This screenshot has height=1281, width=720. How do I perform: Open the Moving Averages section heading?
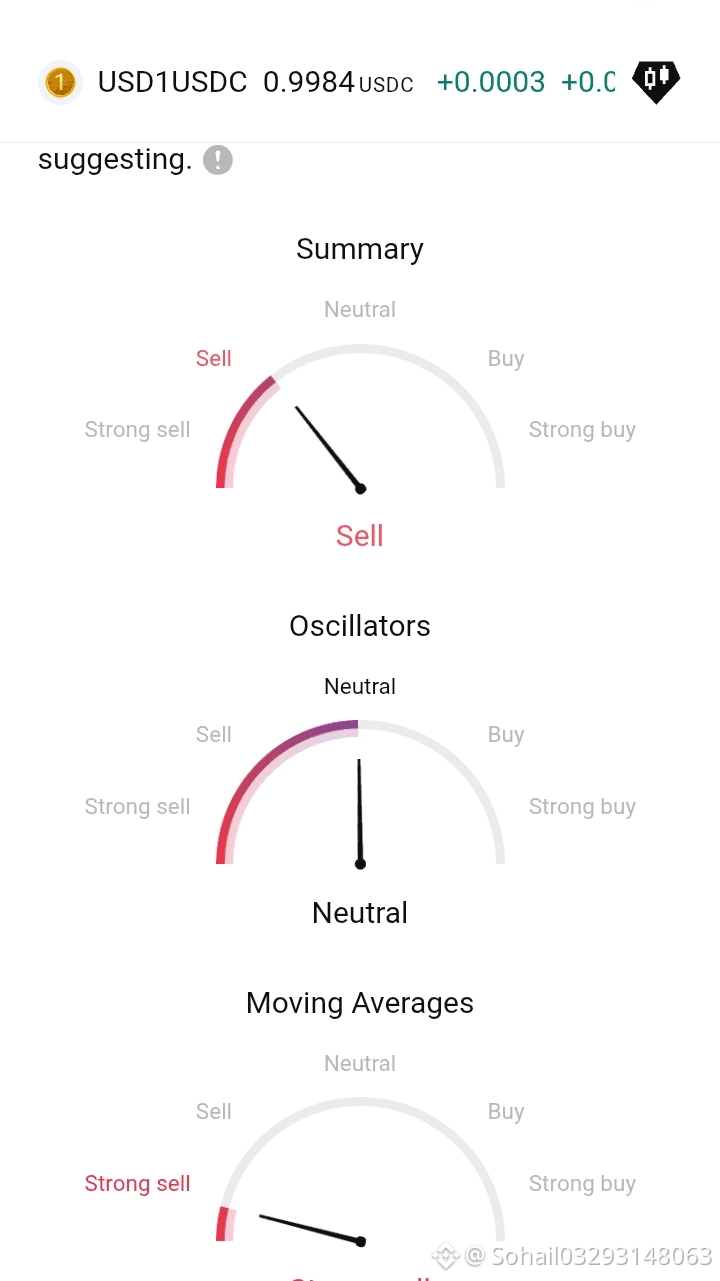360,1003
